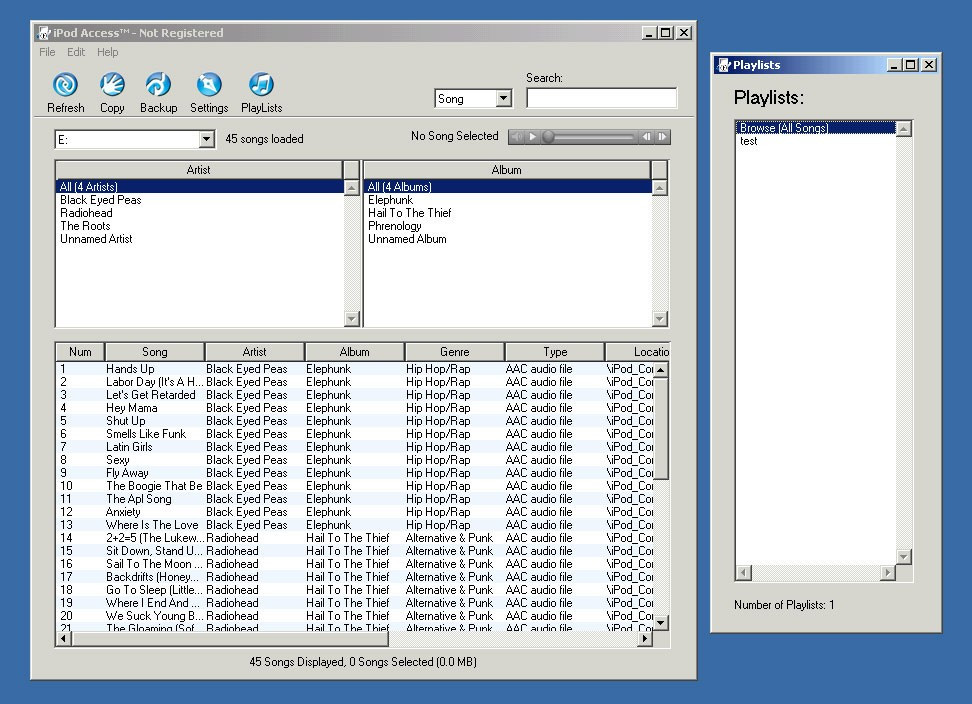Viewport: 972px width, 704px height.
Task: Open the Settings icon in toolbar
Action: click(208, 85)
